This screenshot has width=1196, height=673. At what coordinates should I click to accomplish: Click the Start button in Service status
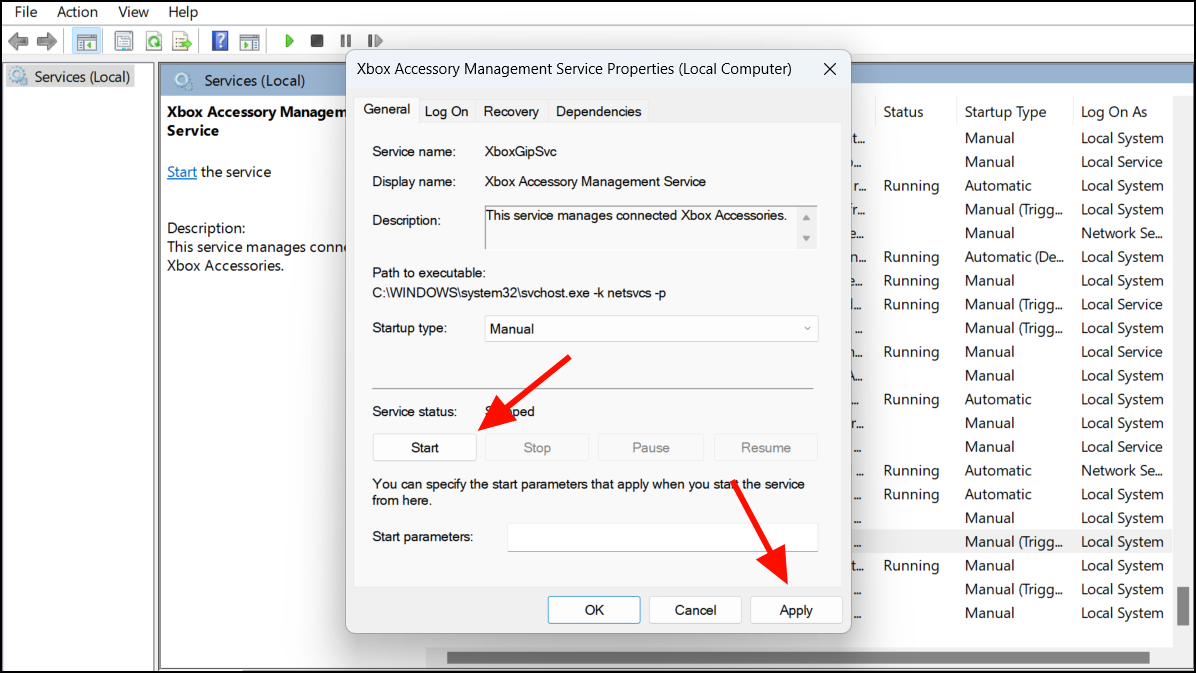425,448
